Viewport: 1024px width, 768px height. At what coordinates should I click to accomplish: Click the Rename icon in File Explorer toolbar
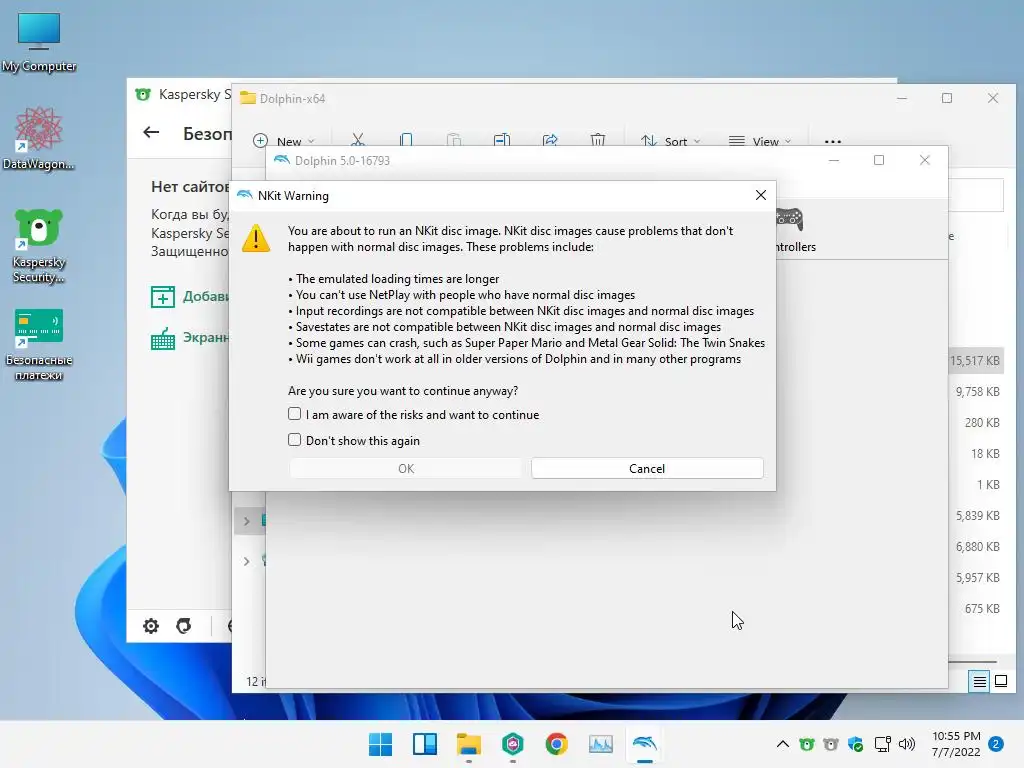tap(502, 140)
